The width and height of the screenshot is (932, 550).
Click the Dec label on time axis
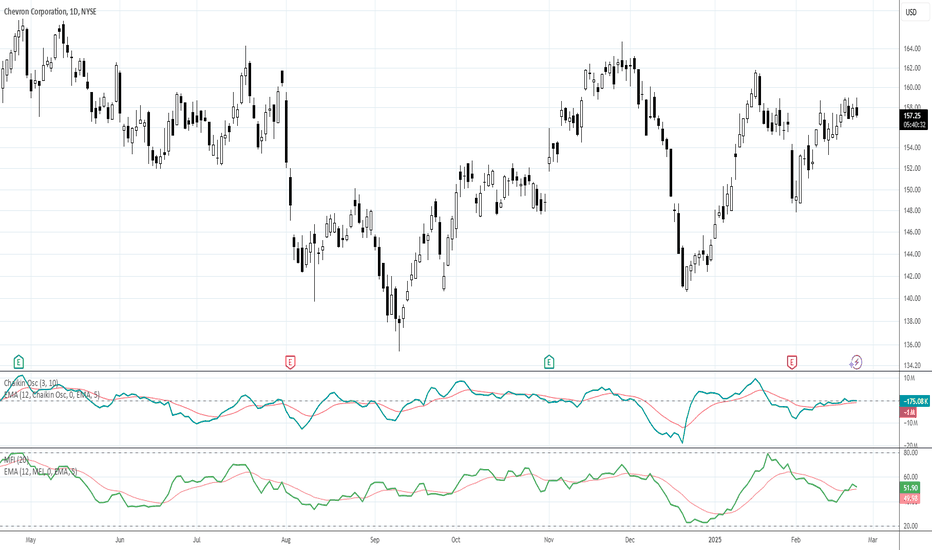629,540
